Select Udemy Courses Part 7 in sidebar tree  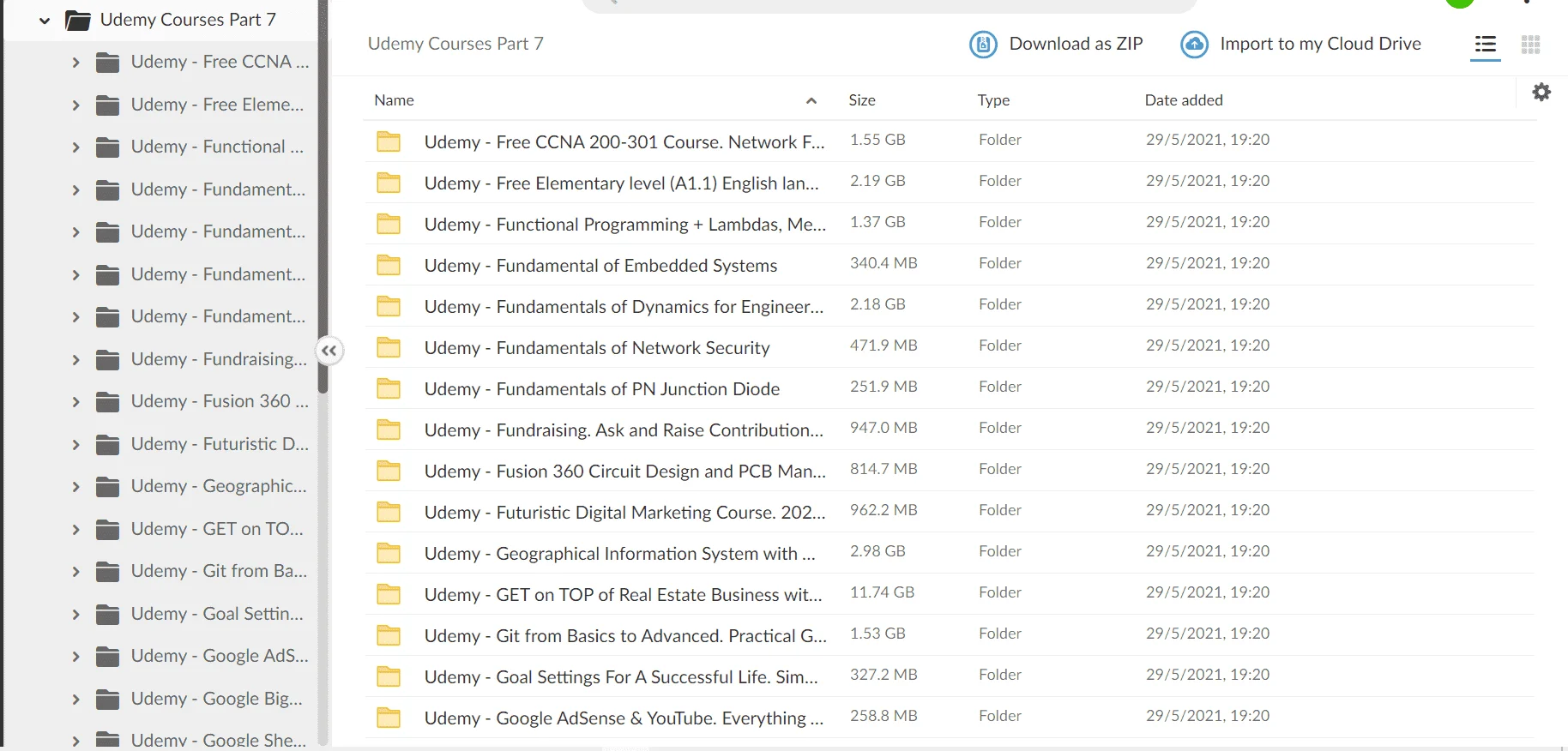point(188,20)
